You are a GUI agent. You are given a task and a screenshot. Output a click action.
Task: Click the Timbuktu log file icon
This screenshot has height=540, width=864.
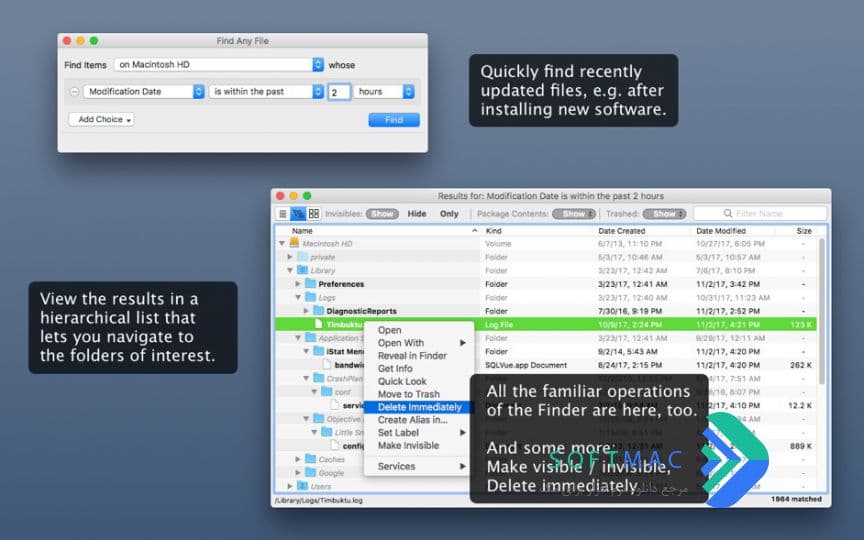318,324
